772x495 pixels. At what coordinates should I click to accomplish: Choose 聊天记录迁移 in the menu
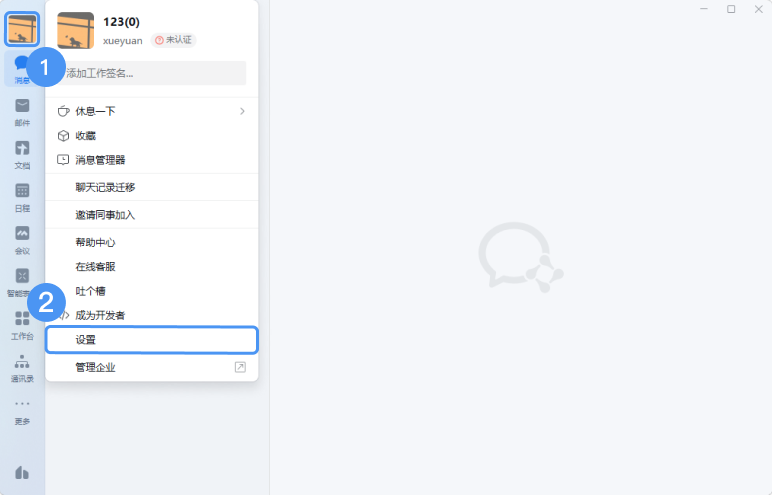(152, 187)
